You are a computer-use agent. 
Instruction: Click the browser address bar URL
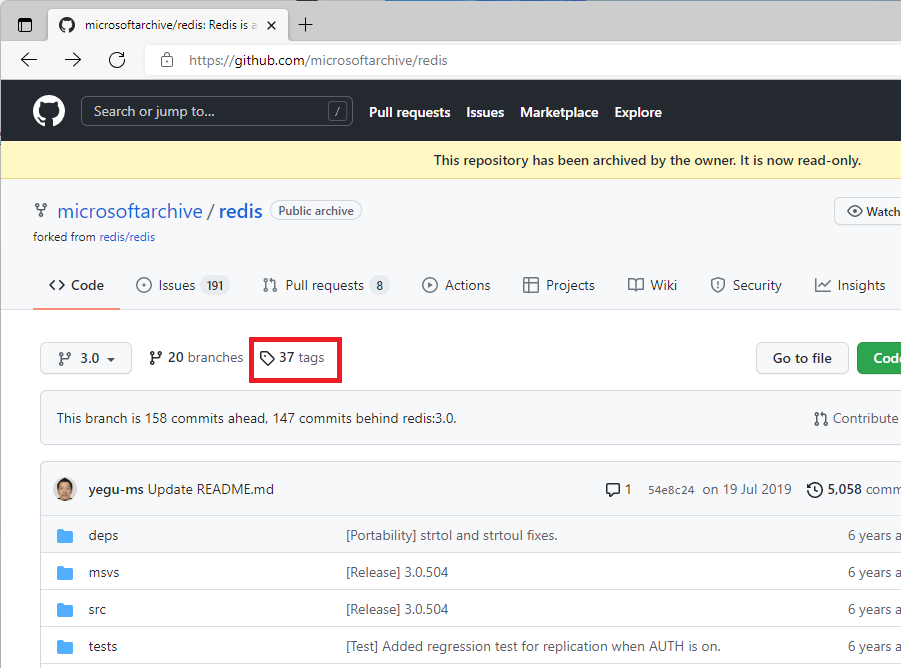tap(318, 60)
